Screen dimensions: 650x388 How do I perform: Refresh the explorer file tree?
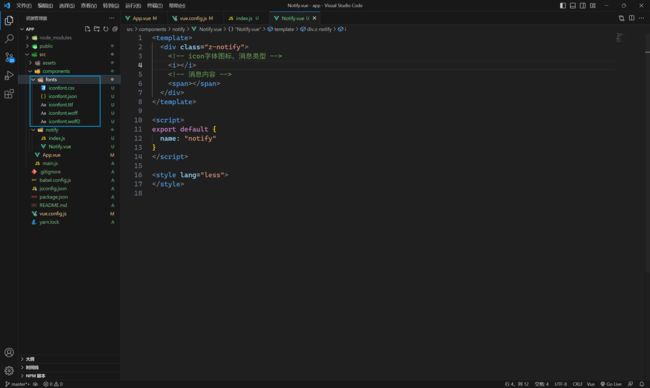point(106,29)
